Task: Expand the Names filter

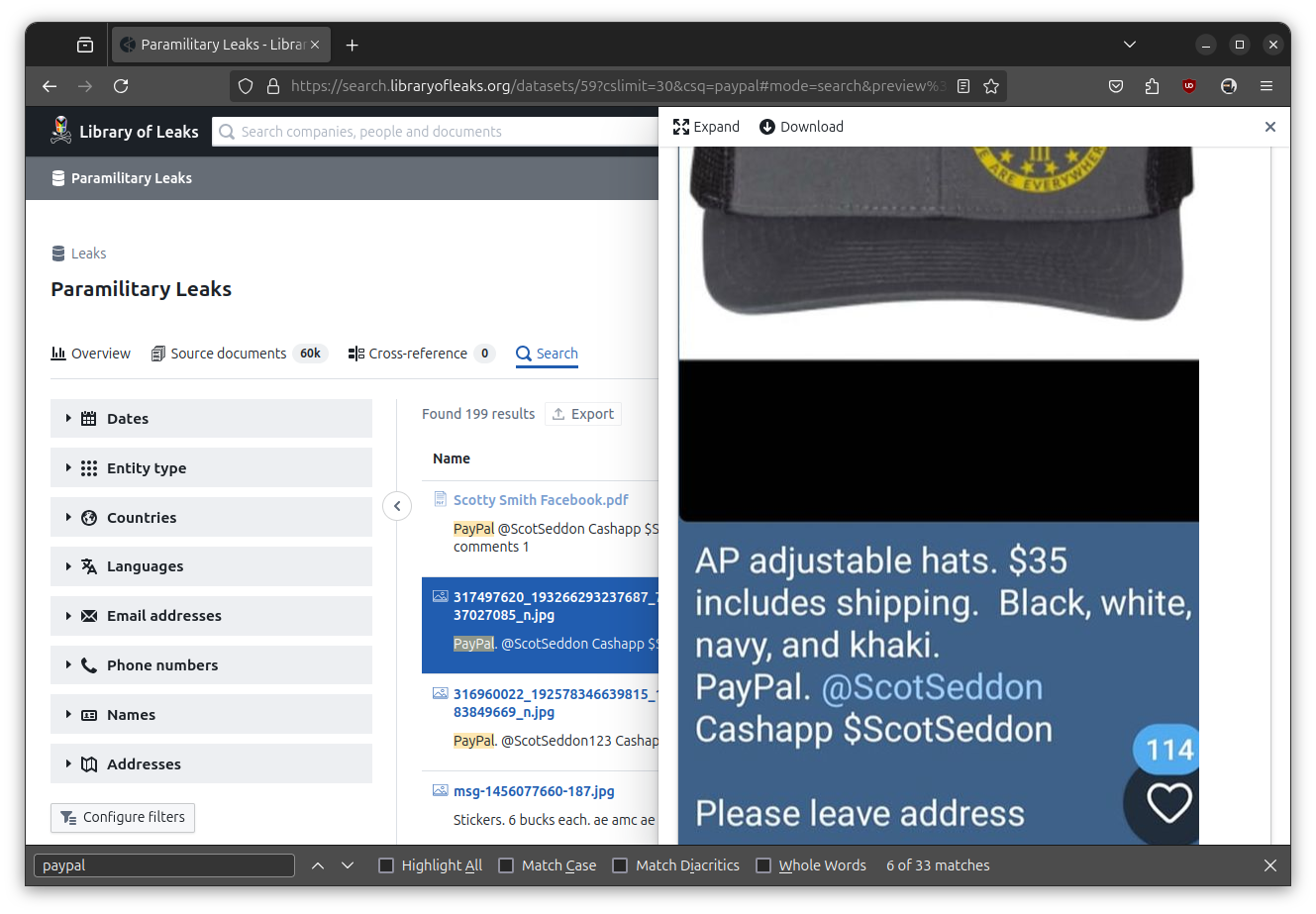Action: 211,715
